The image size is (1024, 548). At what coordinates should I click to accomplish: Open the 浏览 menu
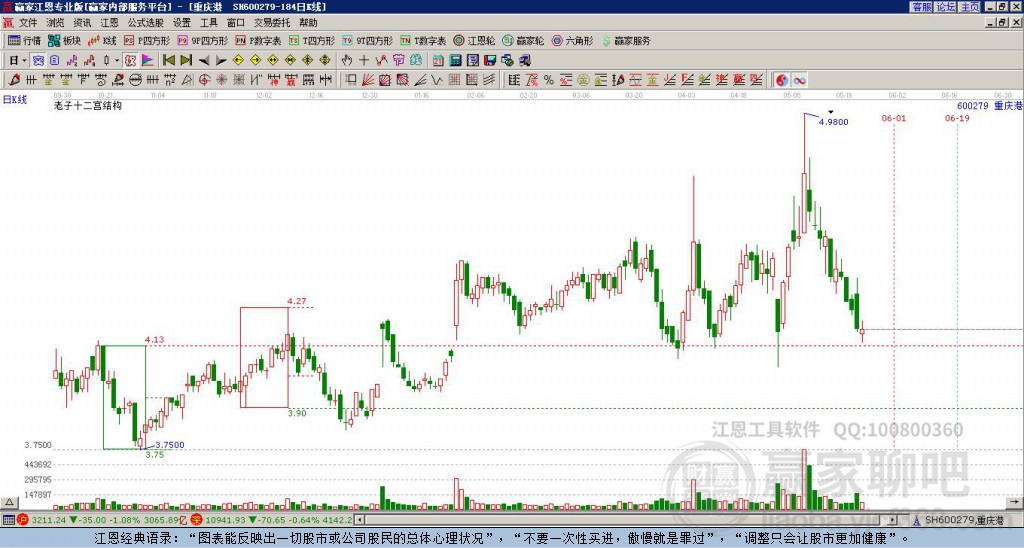pyautogui.click(x=55, y=23)
